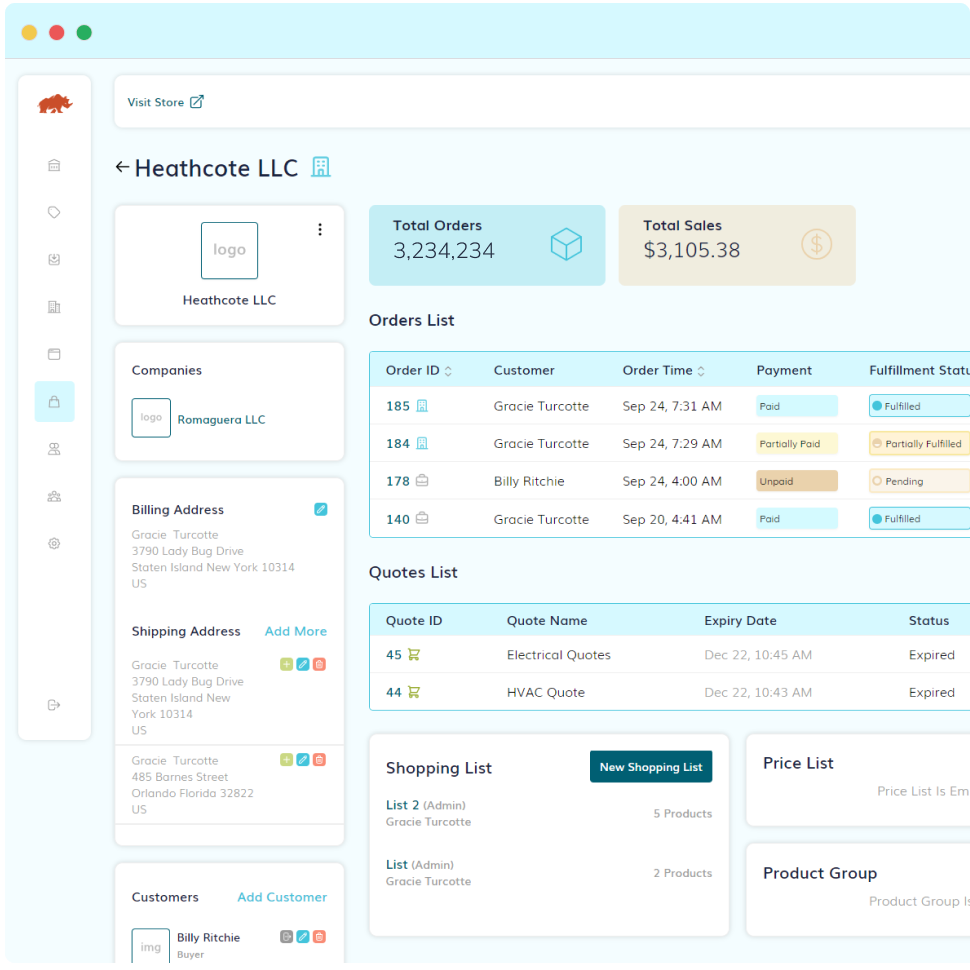The image size is (970, 970).
Task: Delete customer Billy Ritchie
Action: (319, 937)
